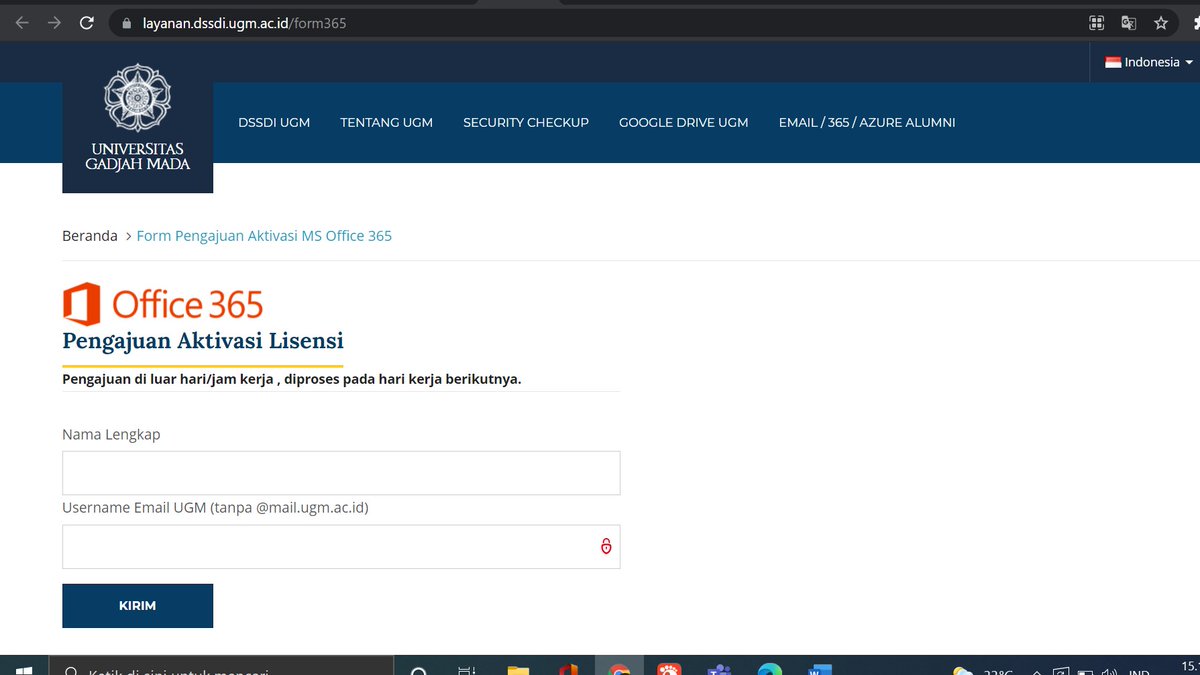Open EMAIL / 365 / AZURE ALUMNI menu item

point(867,122)
